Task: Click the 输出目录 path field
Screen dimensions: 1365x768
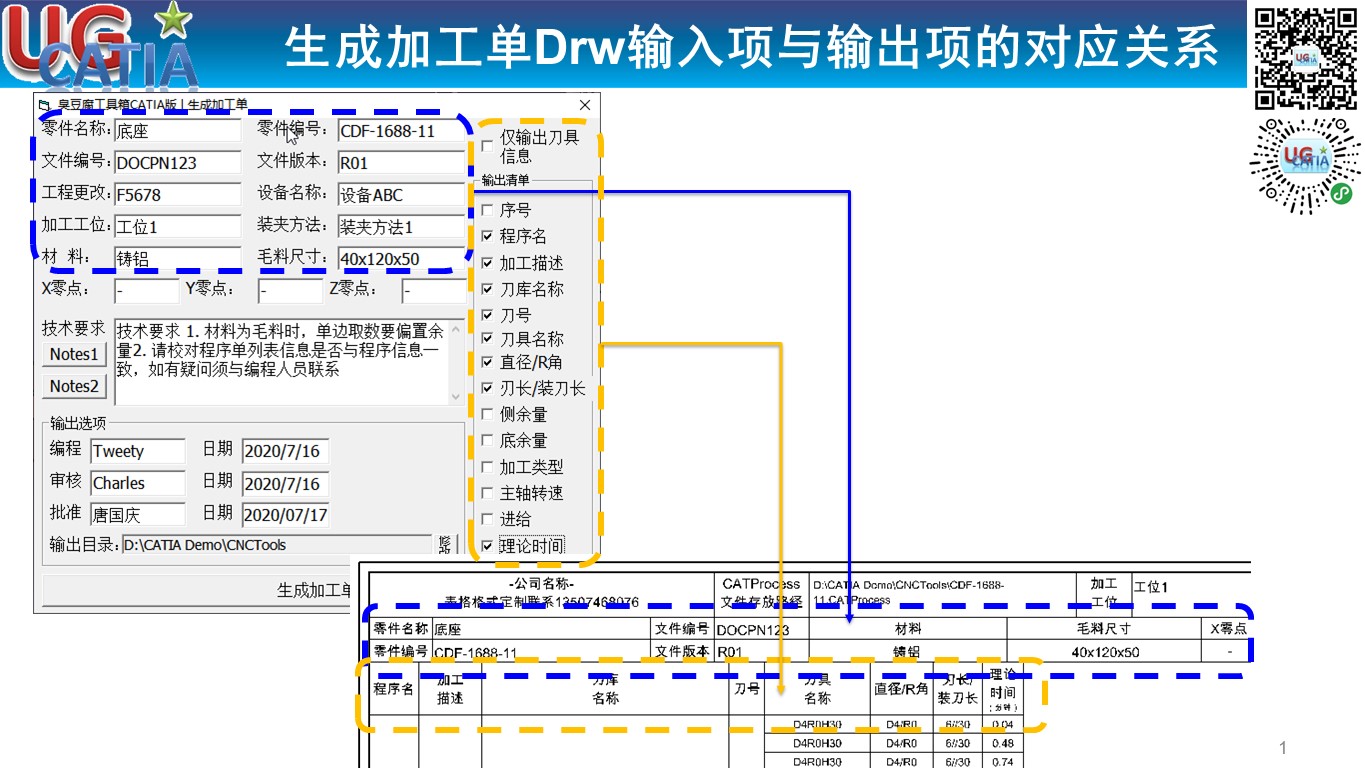Action: pyautogui.click(x=277, y=545)
